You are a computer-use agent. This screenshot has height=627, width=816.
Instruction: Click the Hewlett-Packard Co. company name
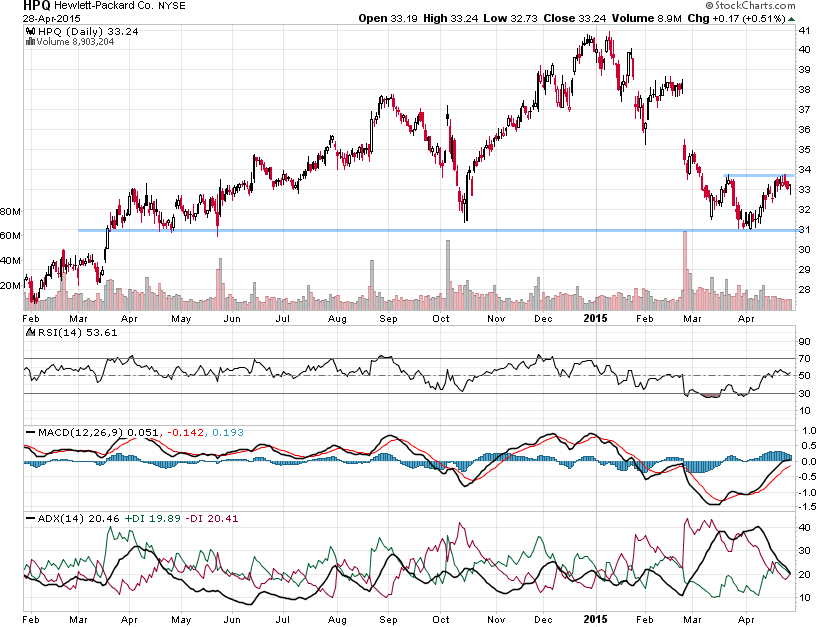pyautogui.click(x=105, y=6)
